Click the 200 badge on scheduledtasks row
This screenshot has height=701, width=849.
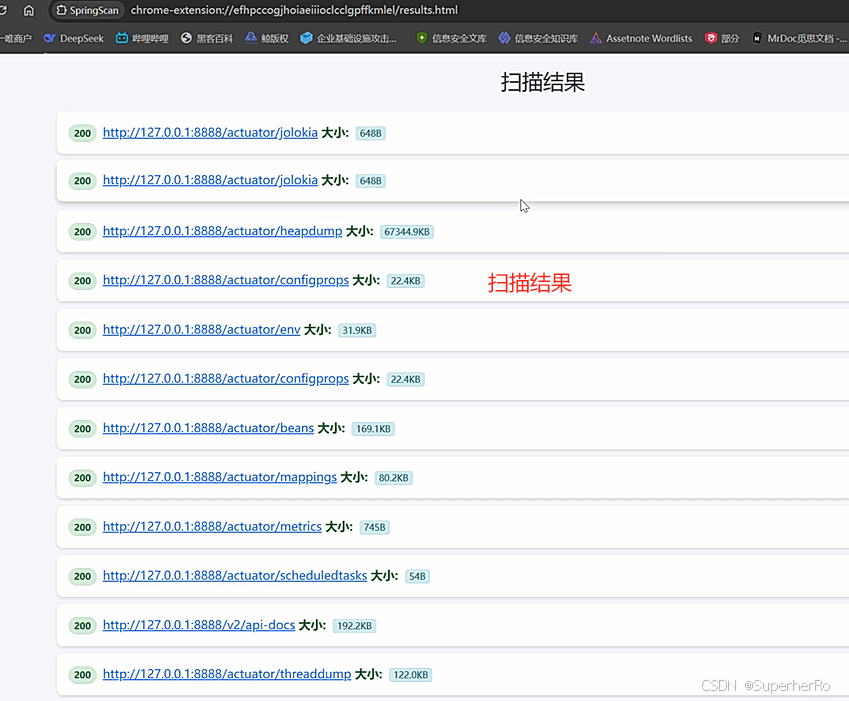[x=82, y=576]
